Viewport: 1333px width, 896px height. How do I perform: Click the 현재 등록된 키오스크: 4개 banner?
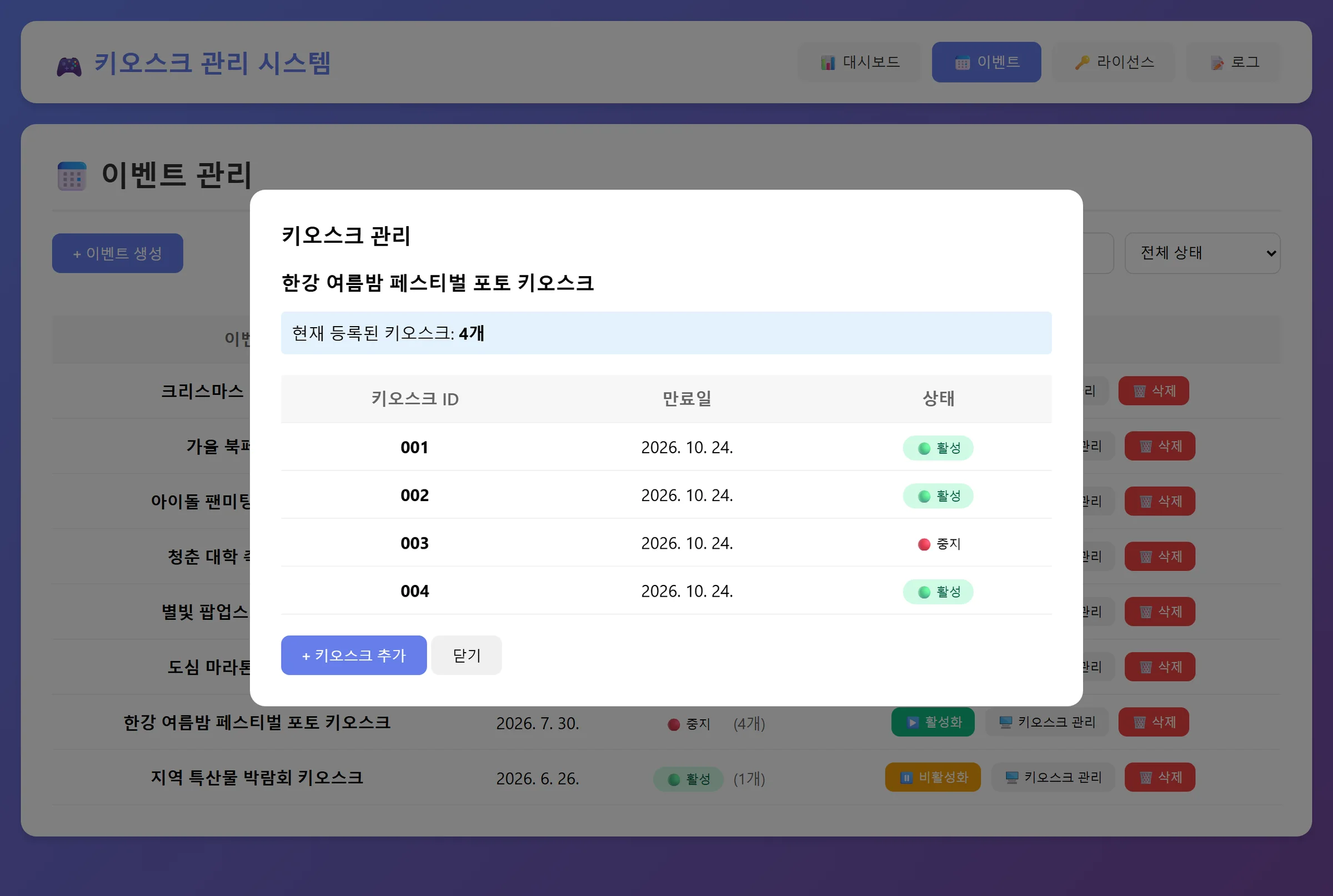click(x=666, y=333)
